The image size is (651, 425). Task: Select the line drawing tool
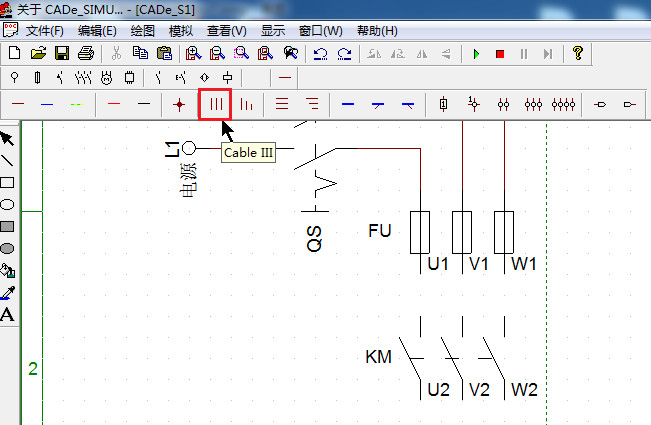click(x=7, y=160)
